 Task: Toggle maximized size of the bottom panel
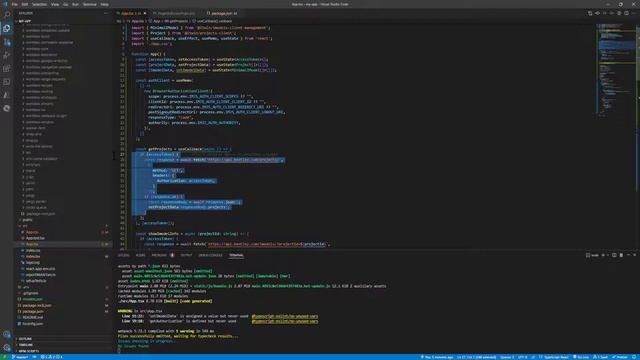628,255
